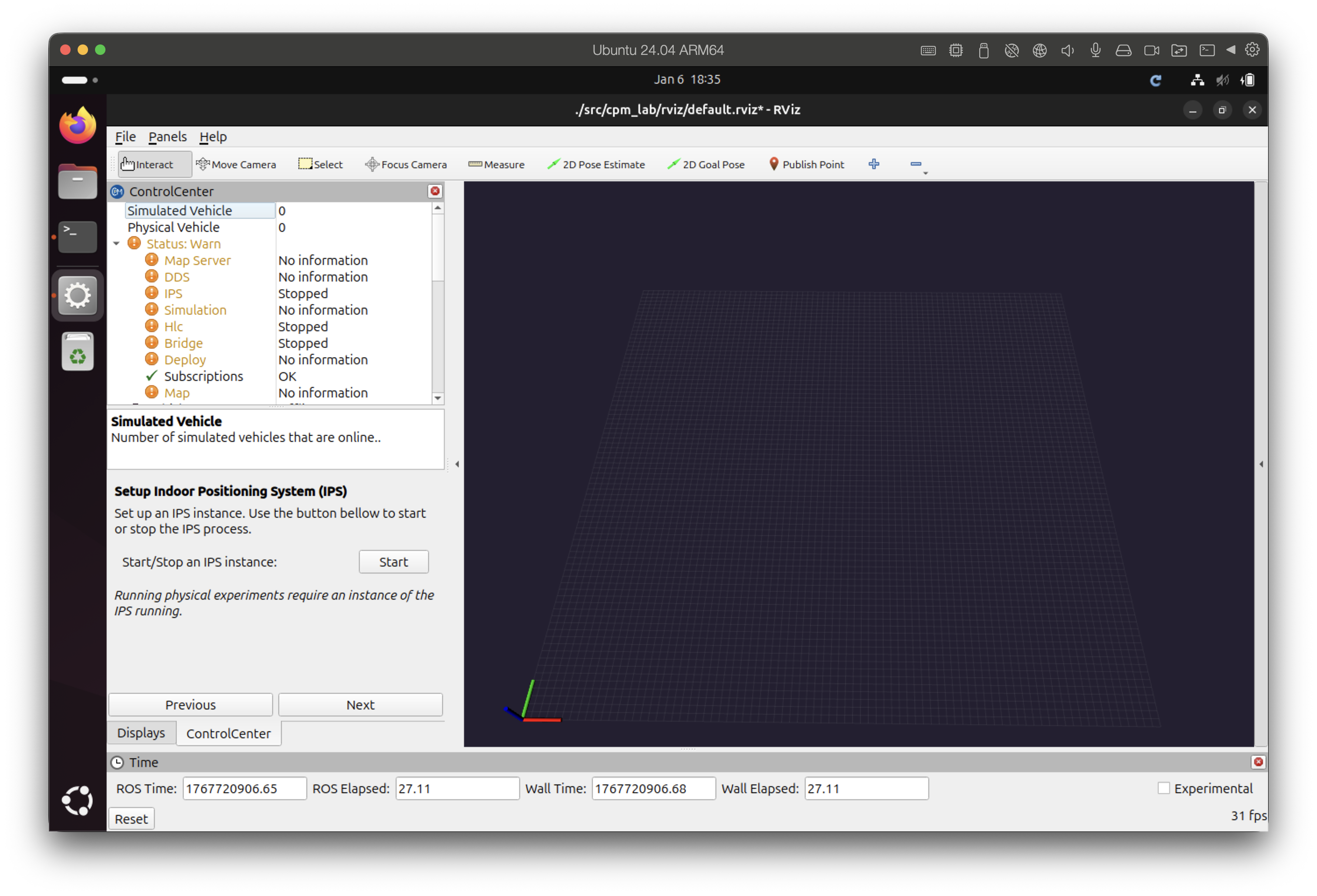Collapse the left panel with arrow handle
Viewport: 1317px width, 896px height.
[x=457, y=464]
